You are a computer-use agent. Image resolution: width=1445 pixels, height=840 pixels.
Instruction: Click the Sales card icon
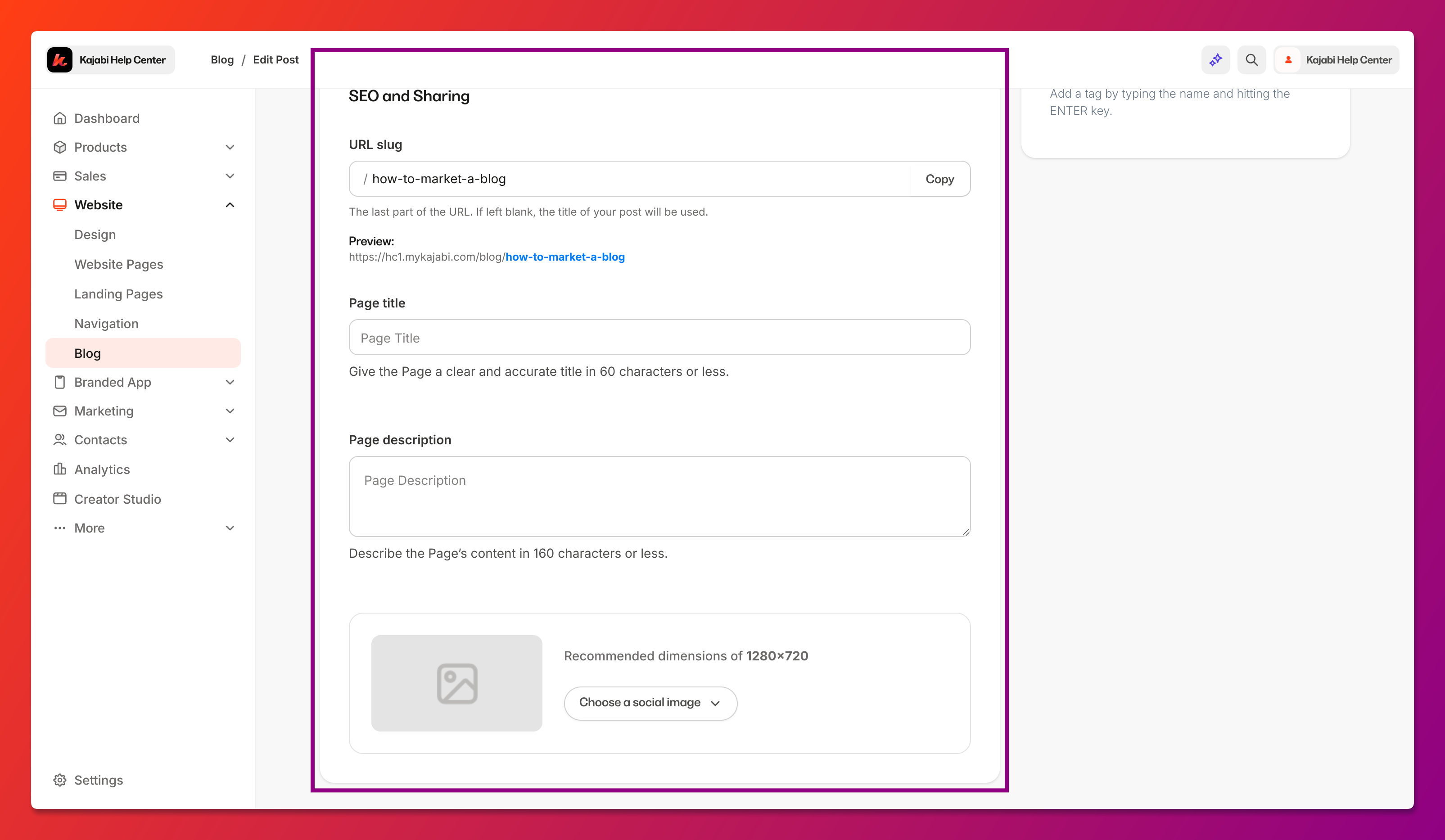(59, 176)
